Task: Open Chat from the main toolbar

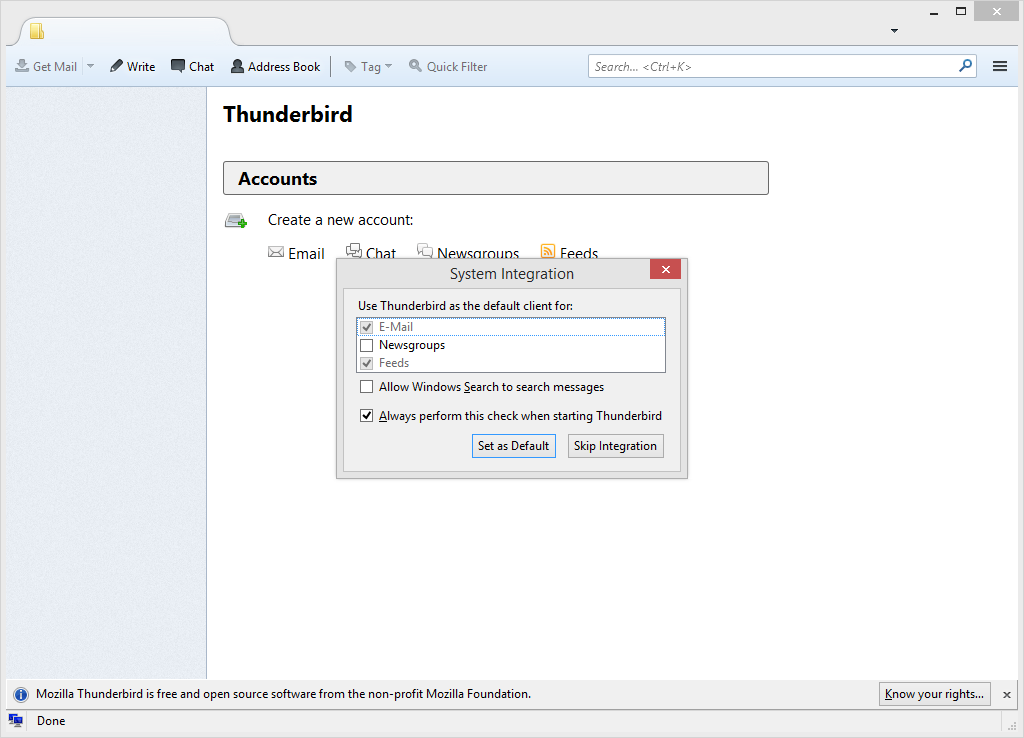Action: tap(193, 66)
